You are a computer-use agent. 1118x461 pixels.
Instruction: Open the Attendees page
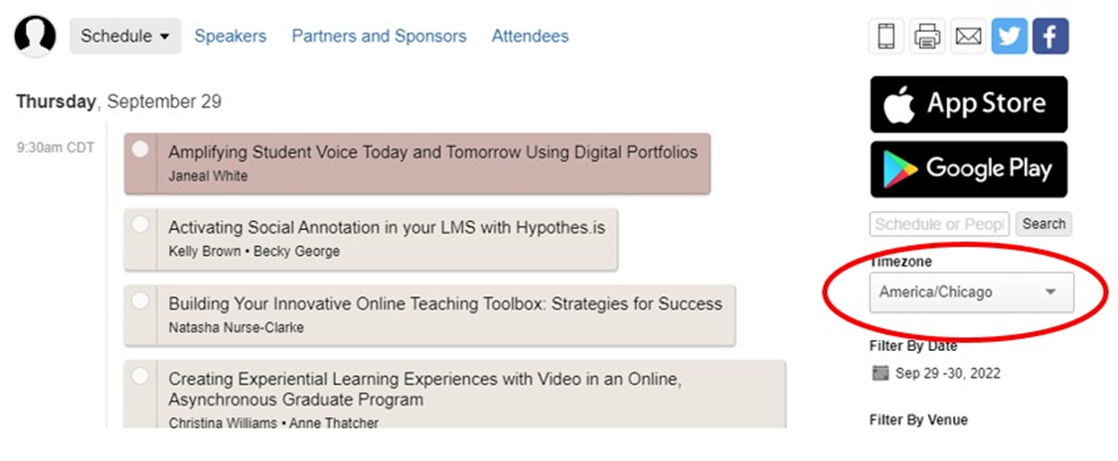click(530, 37)
